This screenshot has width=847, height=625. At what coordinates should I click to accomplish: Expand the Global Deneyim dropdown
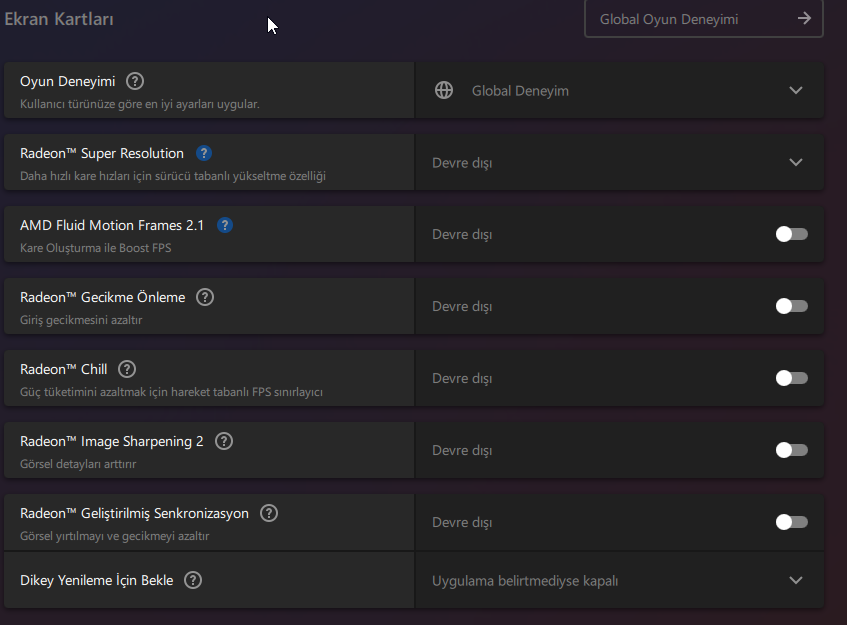[x=796, y=90]
